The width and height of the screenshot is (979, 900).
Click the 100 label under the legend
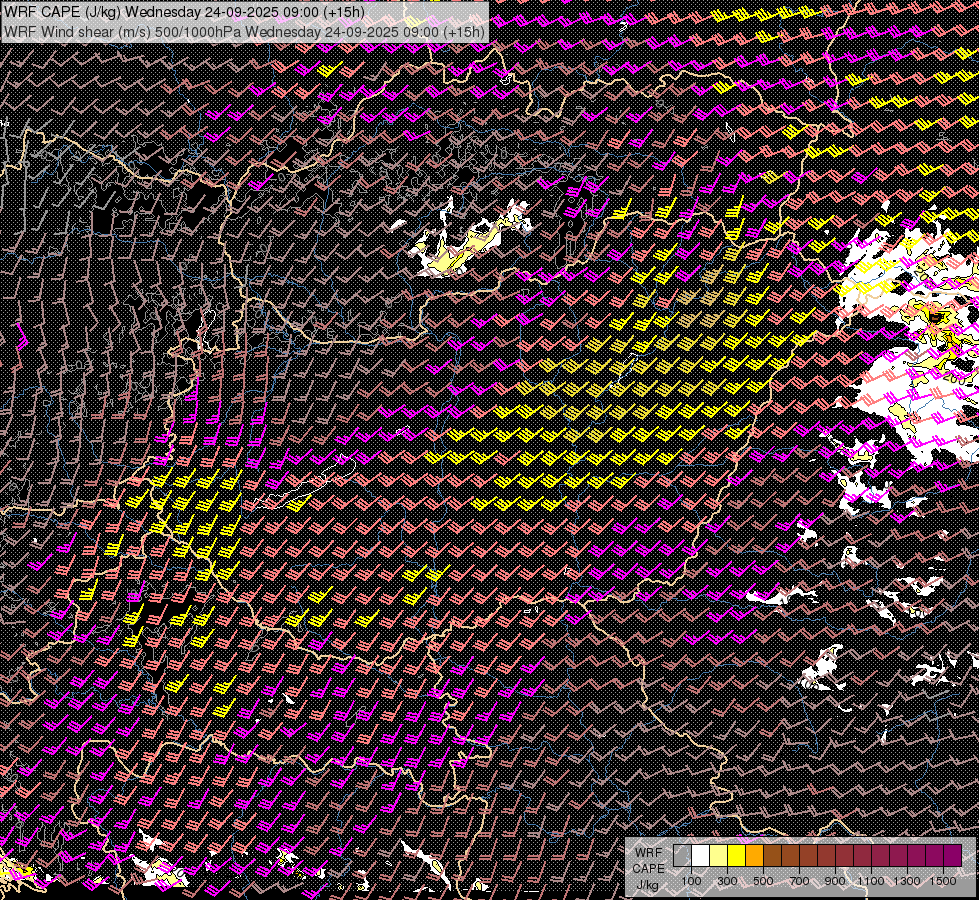tap(691, 881)
